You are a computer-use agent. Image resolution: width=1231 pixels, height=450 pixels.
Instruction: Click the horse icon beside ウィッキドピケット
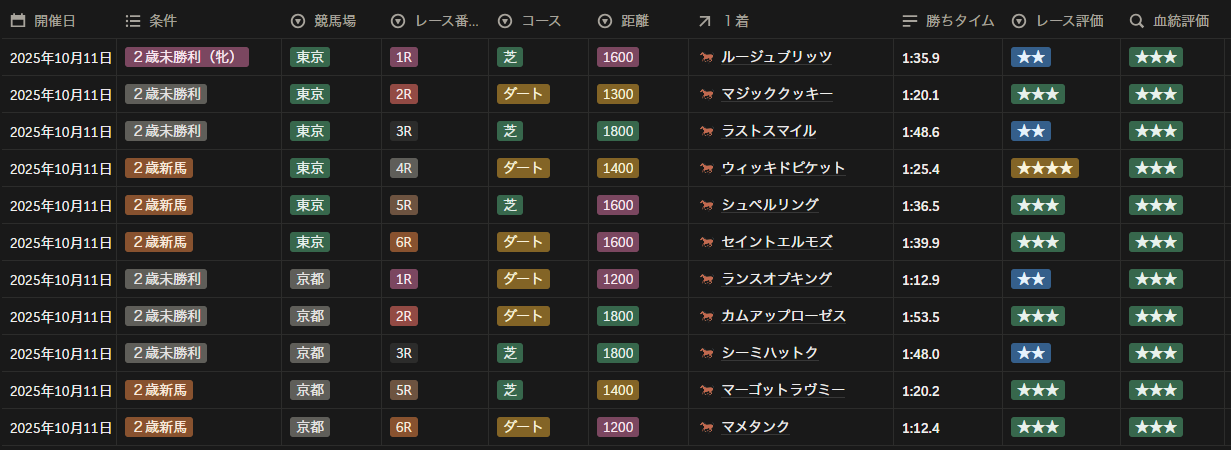[x=707, y=169]
